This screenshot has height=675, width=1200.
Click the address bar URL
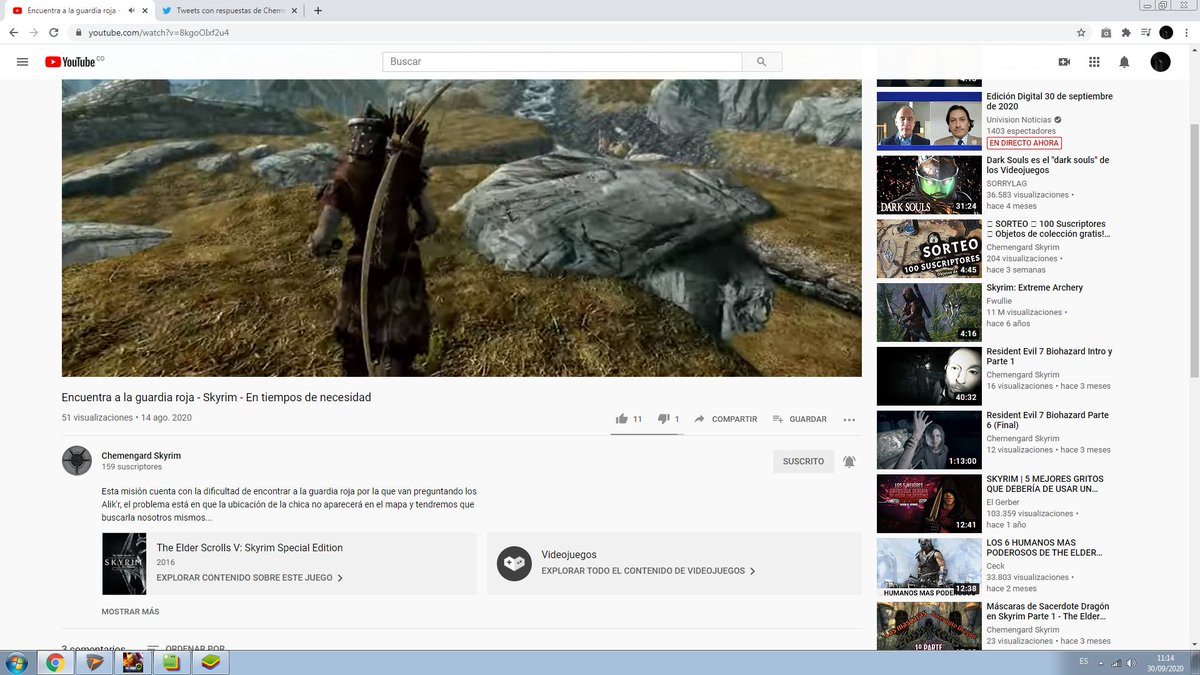159,32
